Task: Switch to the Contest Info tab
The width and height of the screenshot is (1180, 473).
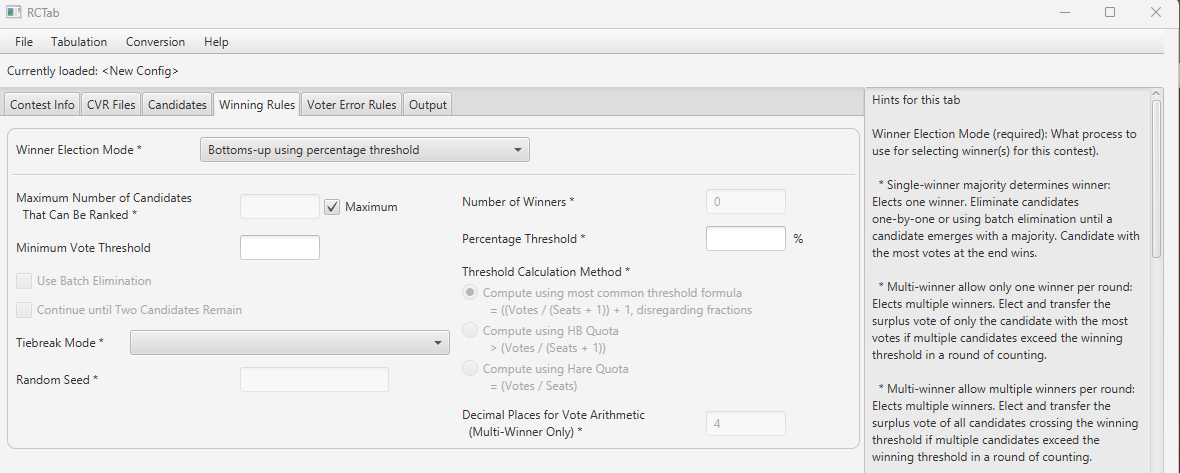Action: pos(42,105)
